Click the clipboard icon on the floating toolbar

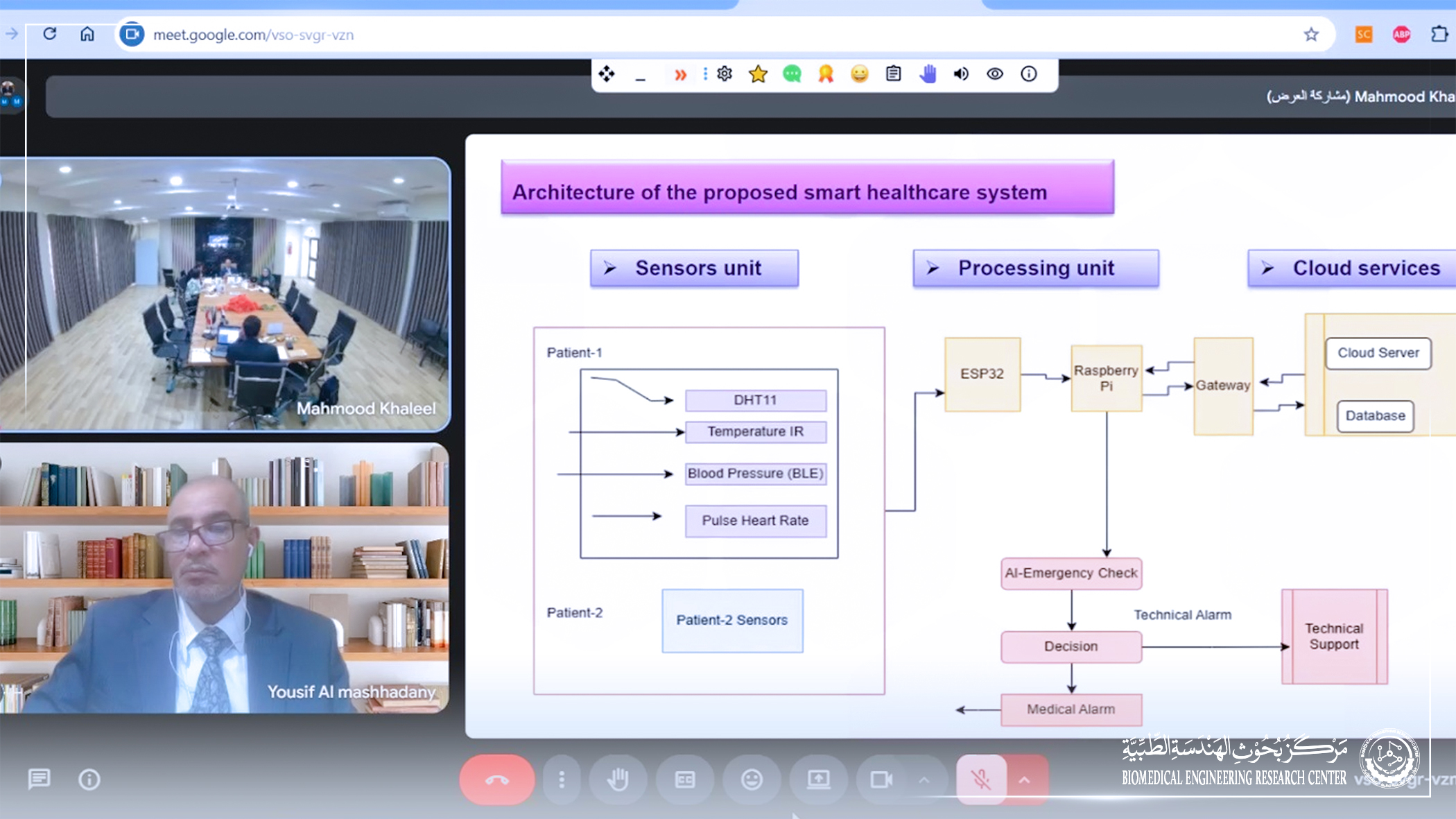point(892,74)
